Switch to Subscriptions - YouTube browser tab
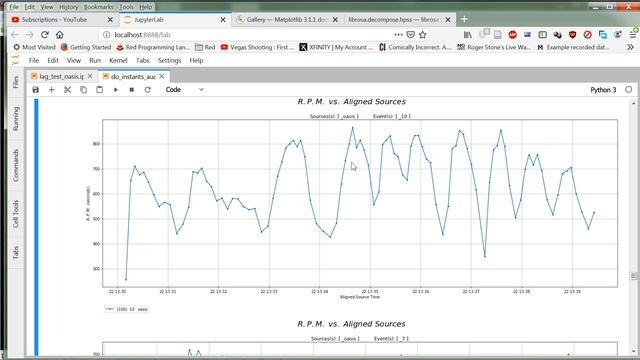Image resolution: width=640 pixels, height=360 pixels. point(54,20)
